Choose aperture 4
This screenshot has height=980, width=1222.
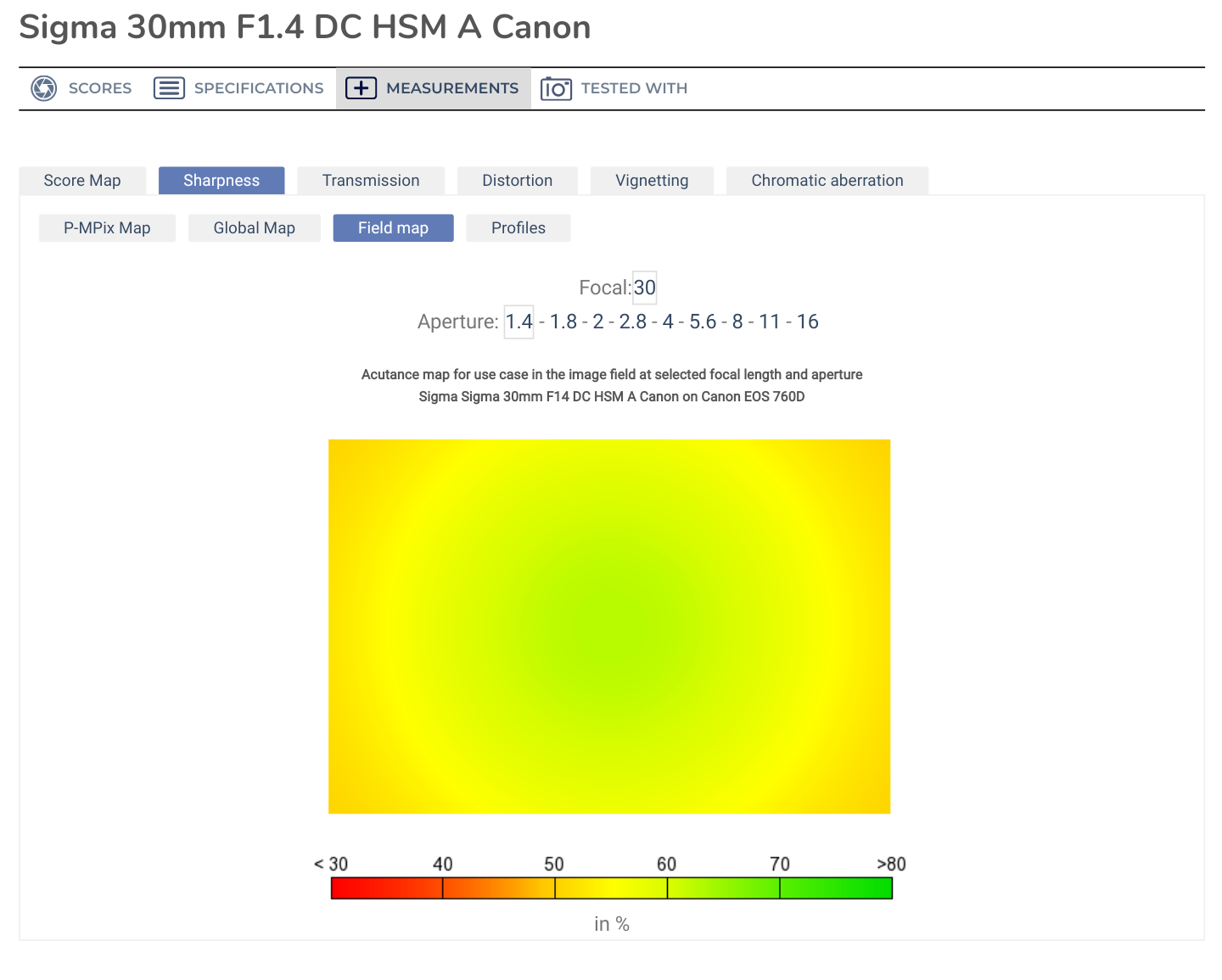pyautogui.click(x=668, y=322)
